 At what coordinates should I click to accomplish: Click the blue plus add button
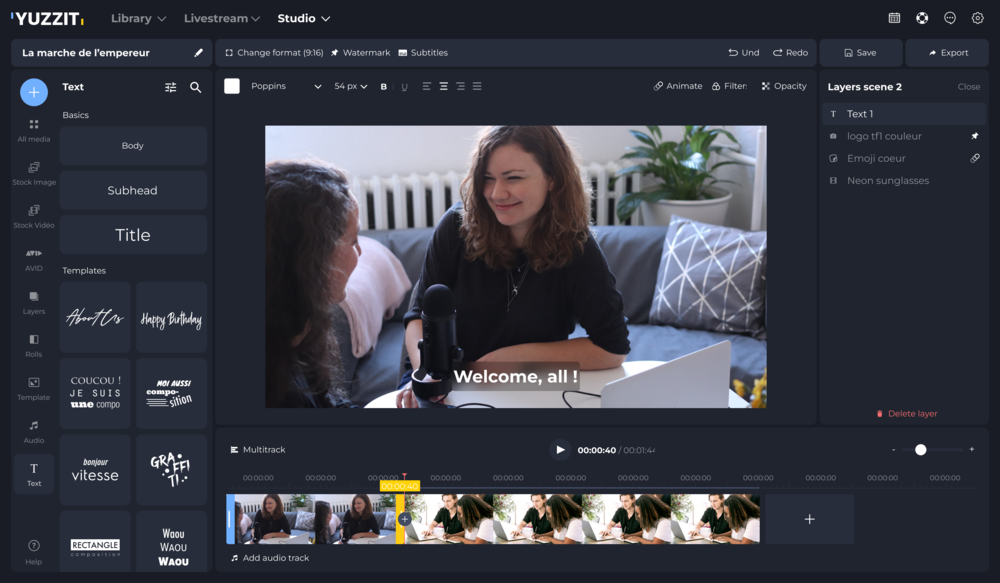pos(33,92)
